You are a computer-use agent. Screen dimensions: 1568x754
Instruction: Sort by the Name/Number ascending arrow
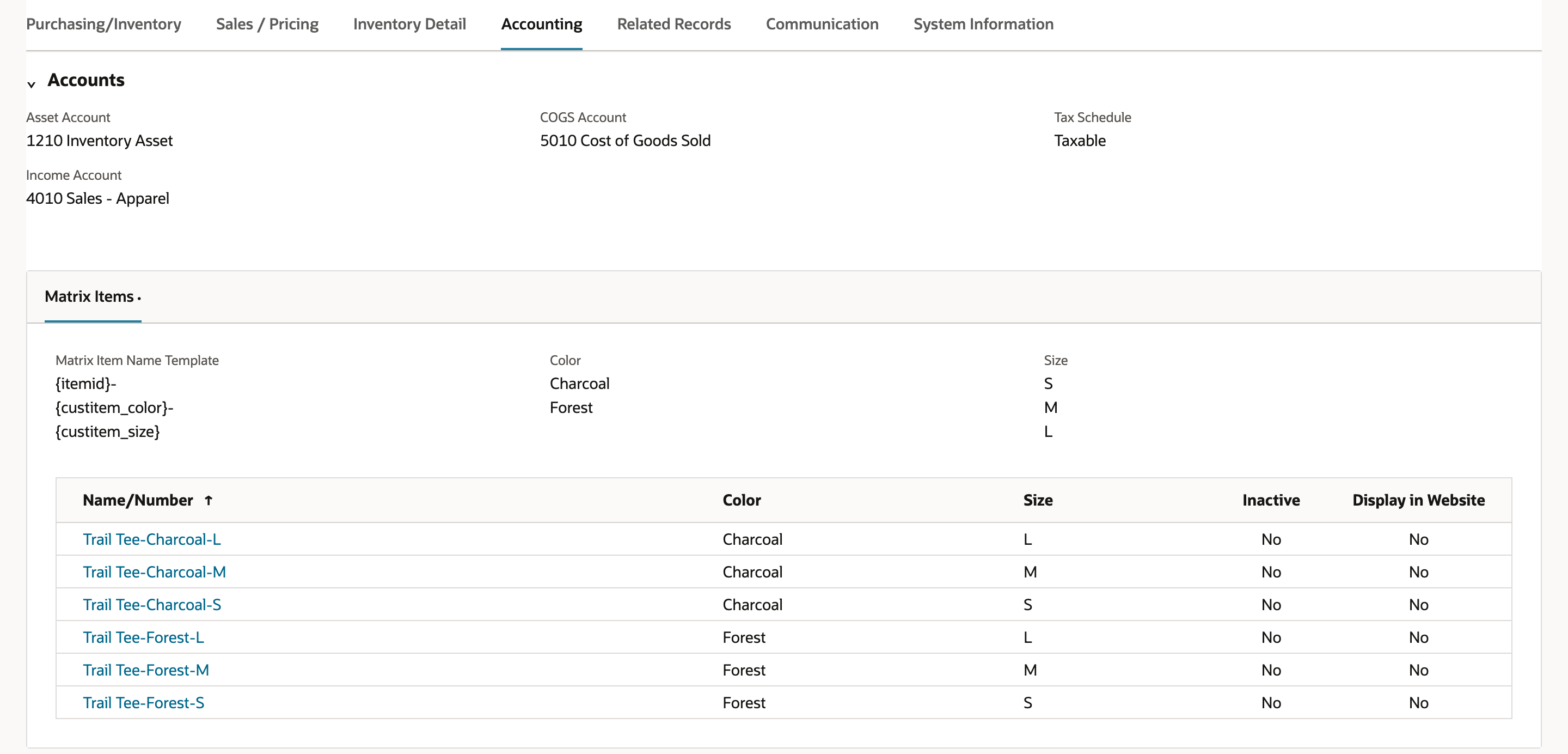pyautogui.click(x=208, y=500)
